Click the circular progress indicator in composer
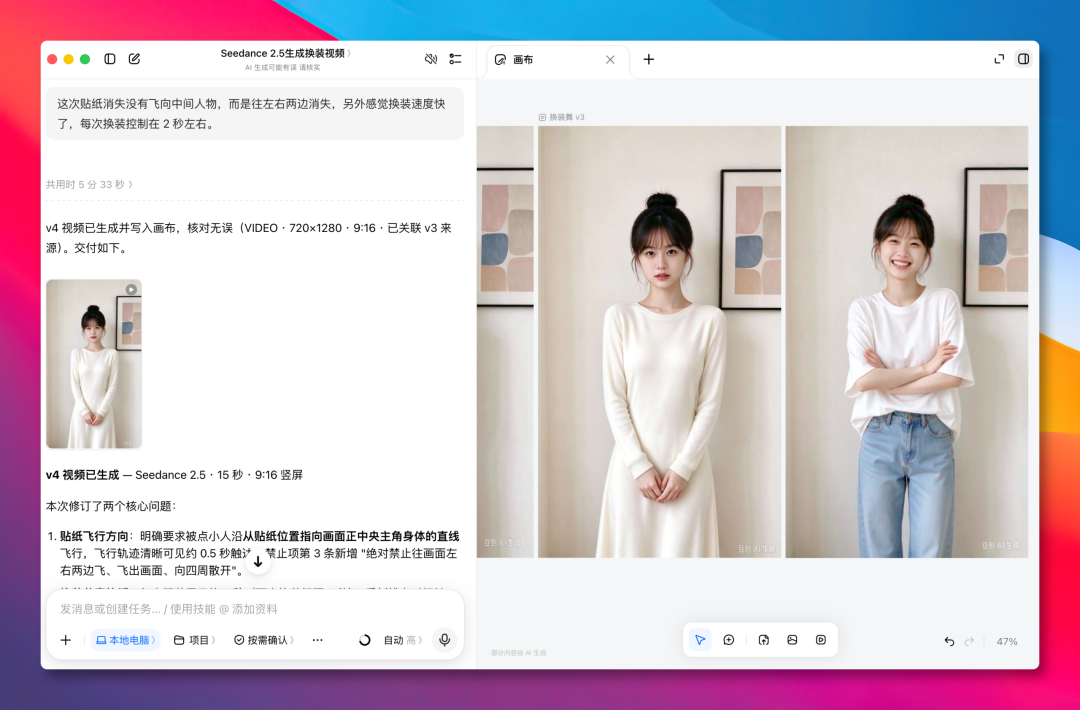 (x=364, y=640)
